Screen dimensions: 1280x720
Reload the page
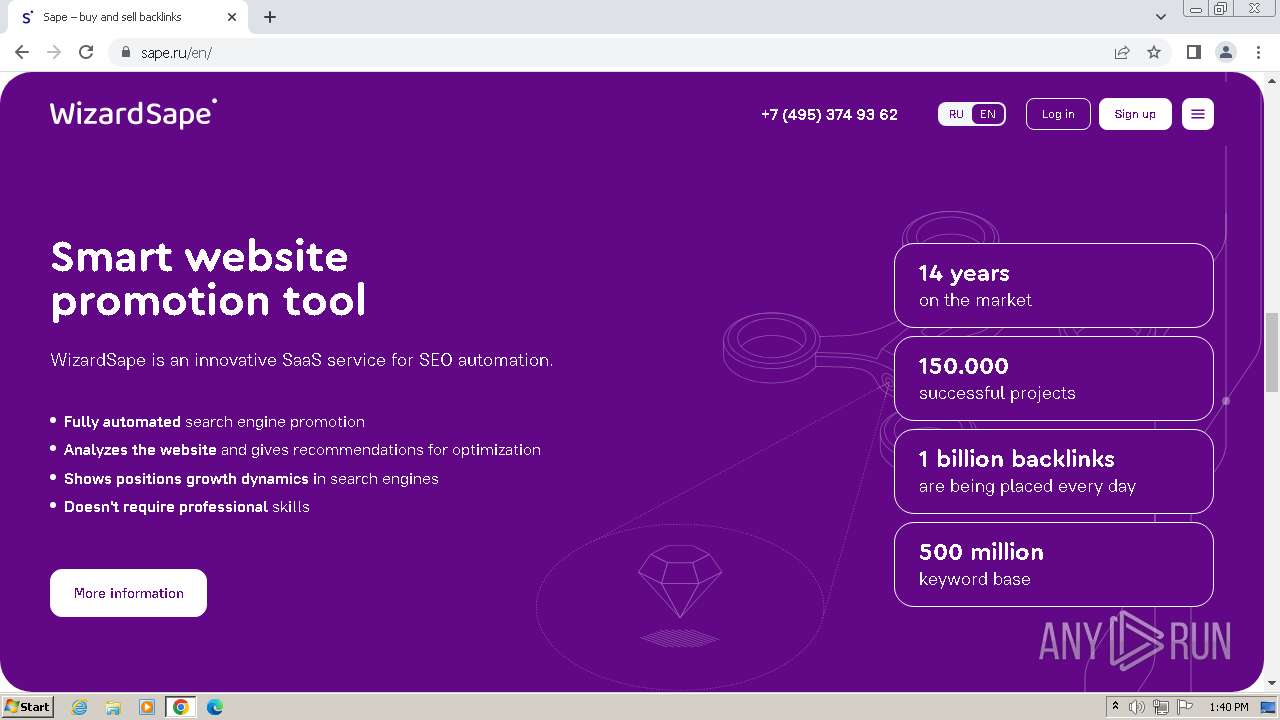[86, 52]
